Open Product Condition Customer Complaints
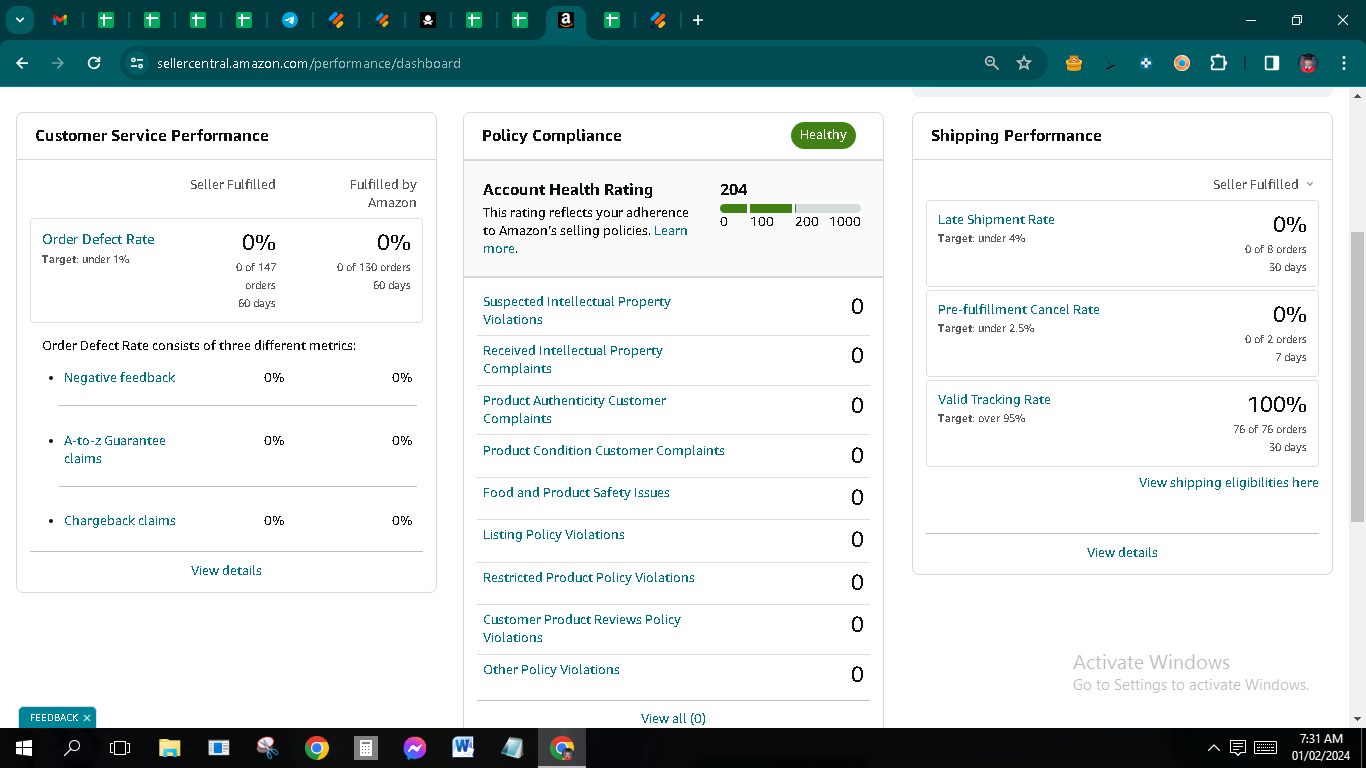Screen dimensions: 1366x768 pos(604,450)
